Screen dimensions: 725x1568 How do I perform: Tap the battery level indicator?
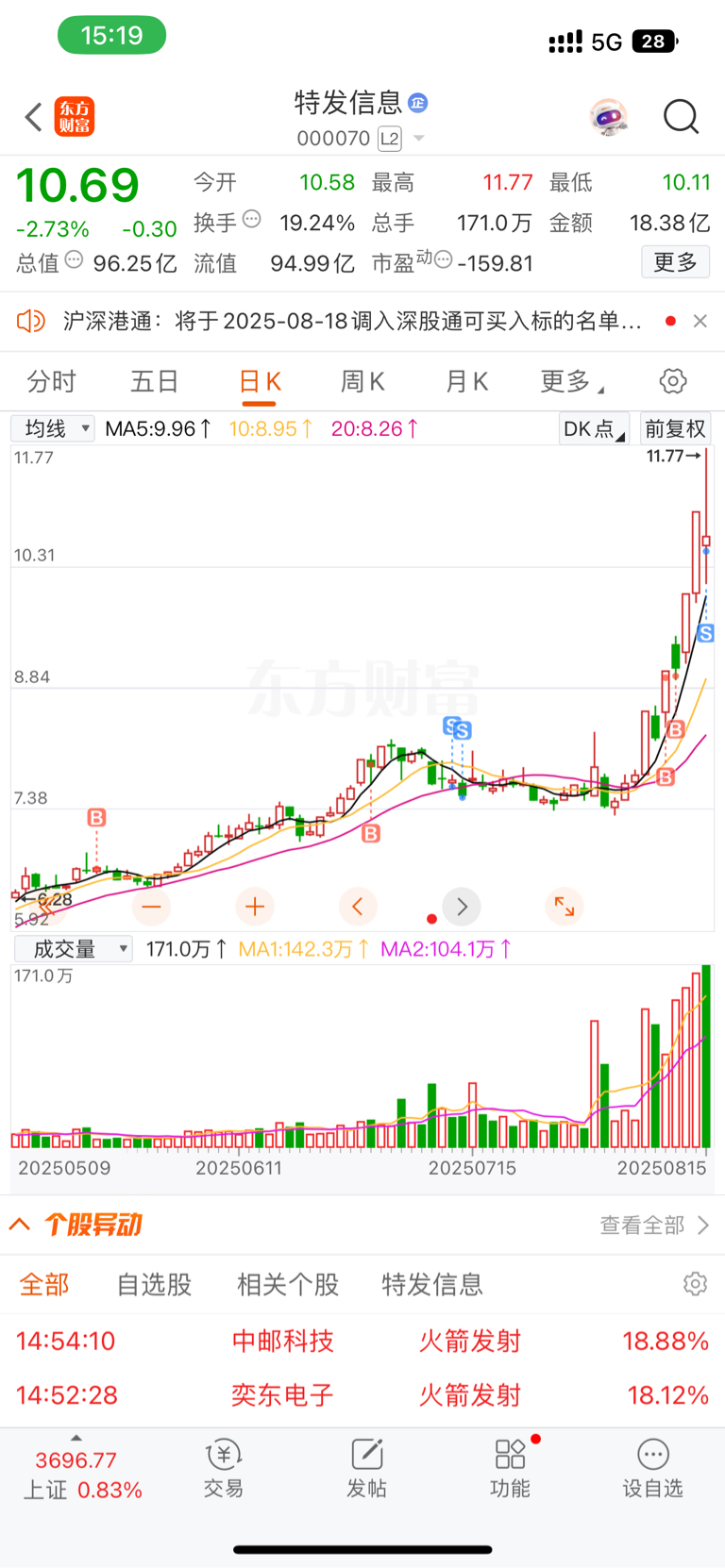(655, 42)
